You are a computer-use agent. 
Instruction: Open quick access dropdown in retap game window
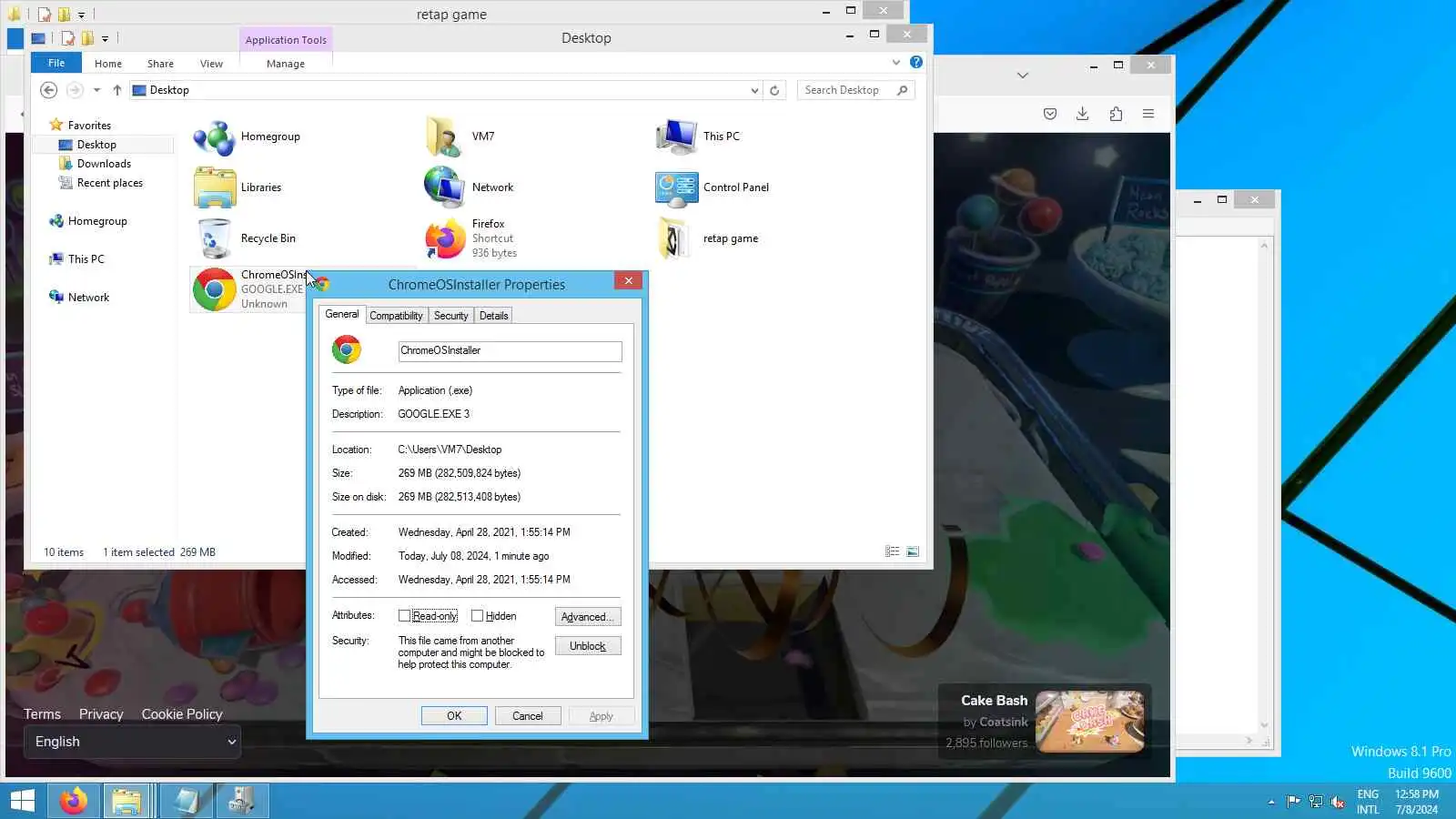(x=82, y=15)
